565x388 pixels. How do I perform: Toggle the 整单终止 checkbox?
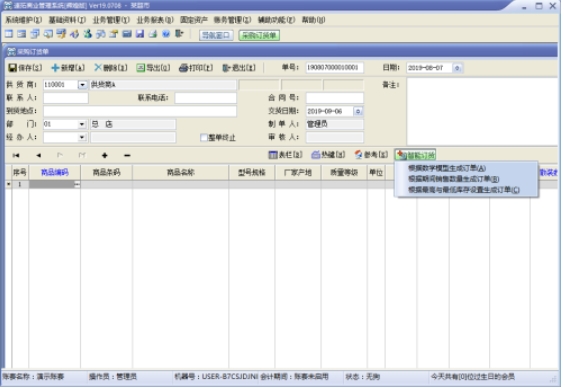(x=204, y=138)
